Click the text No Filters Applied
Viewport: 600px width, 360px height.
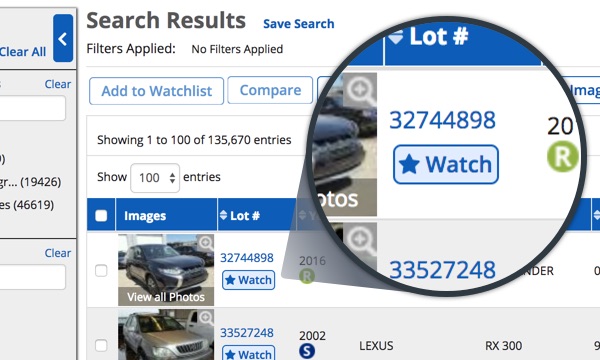coord(237,49)
